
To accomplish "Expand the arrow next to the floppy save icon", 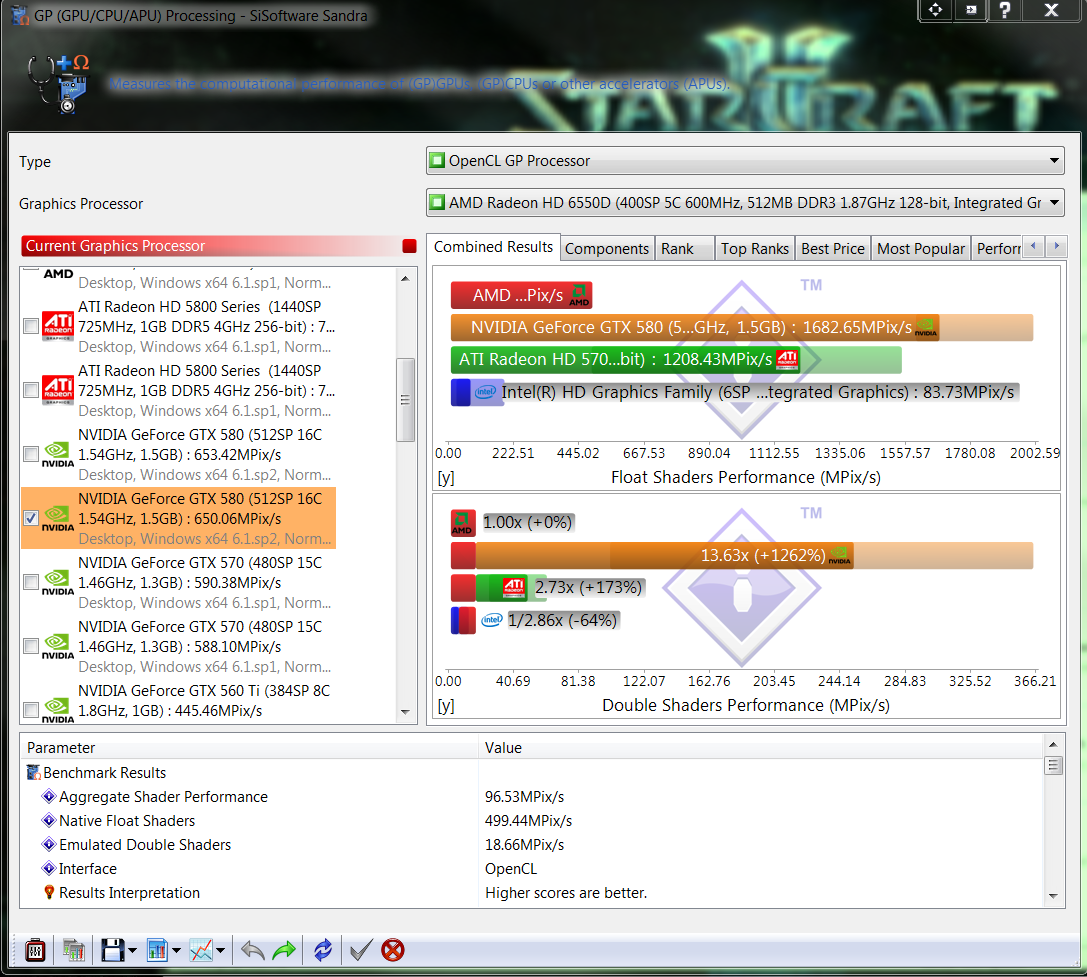I will [132, 950].
